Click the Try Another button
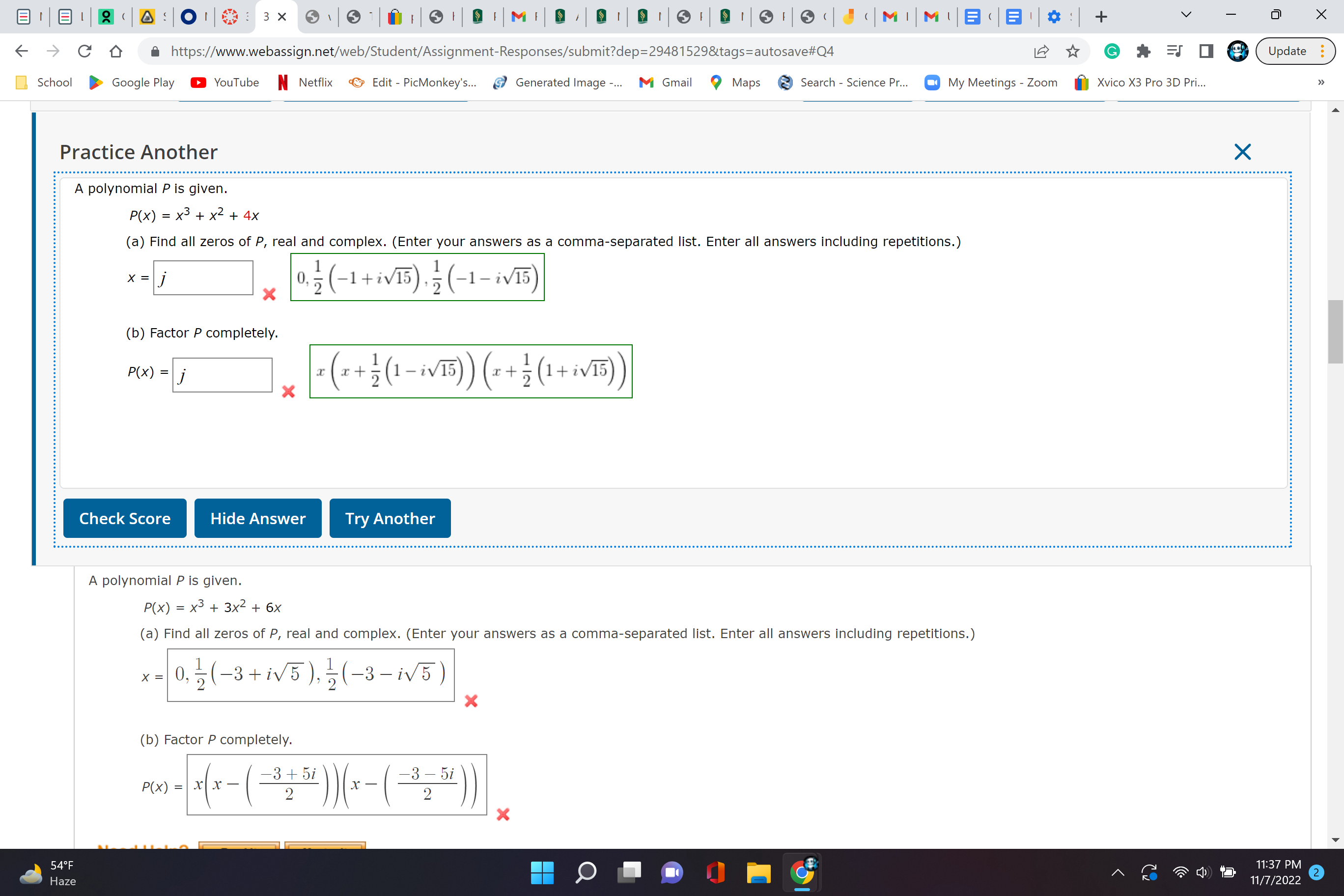The image size is (1344, 896). point(390,518)
